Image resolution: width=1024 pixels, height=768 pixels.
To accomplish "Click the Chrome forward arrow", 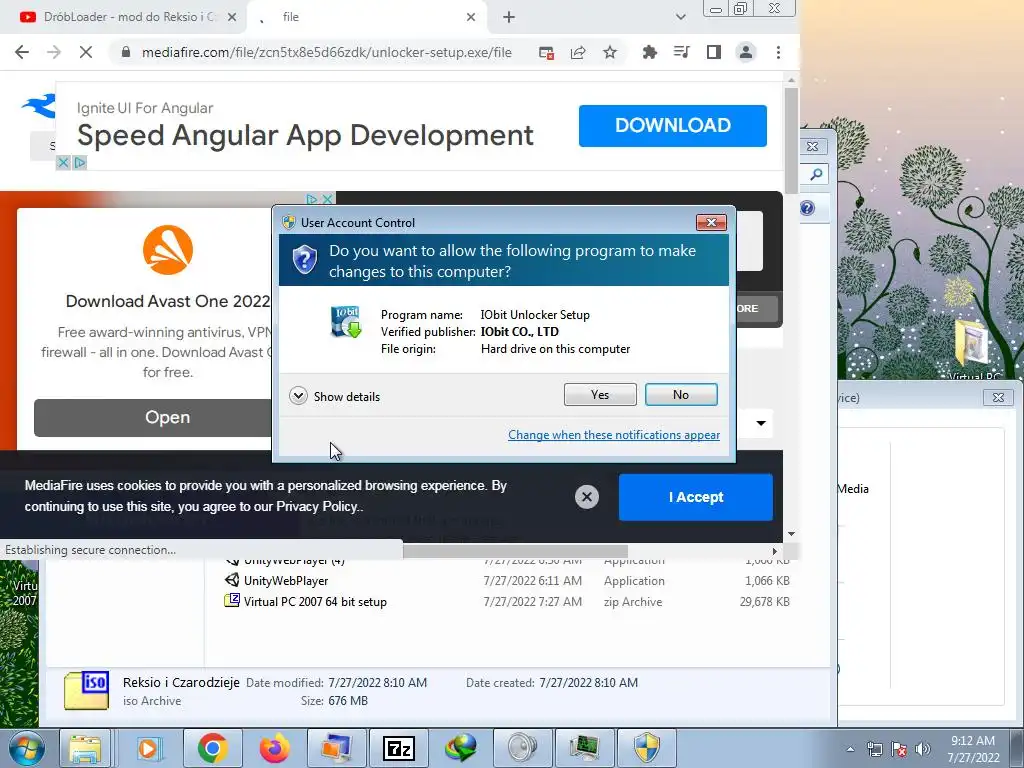I will pos(54,52).
